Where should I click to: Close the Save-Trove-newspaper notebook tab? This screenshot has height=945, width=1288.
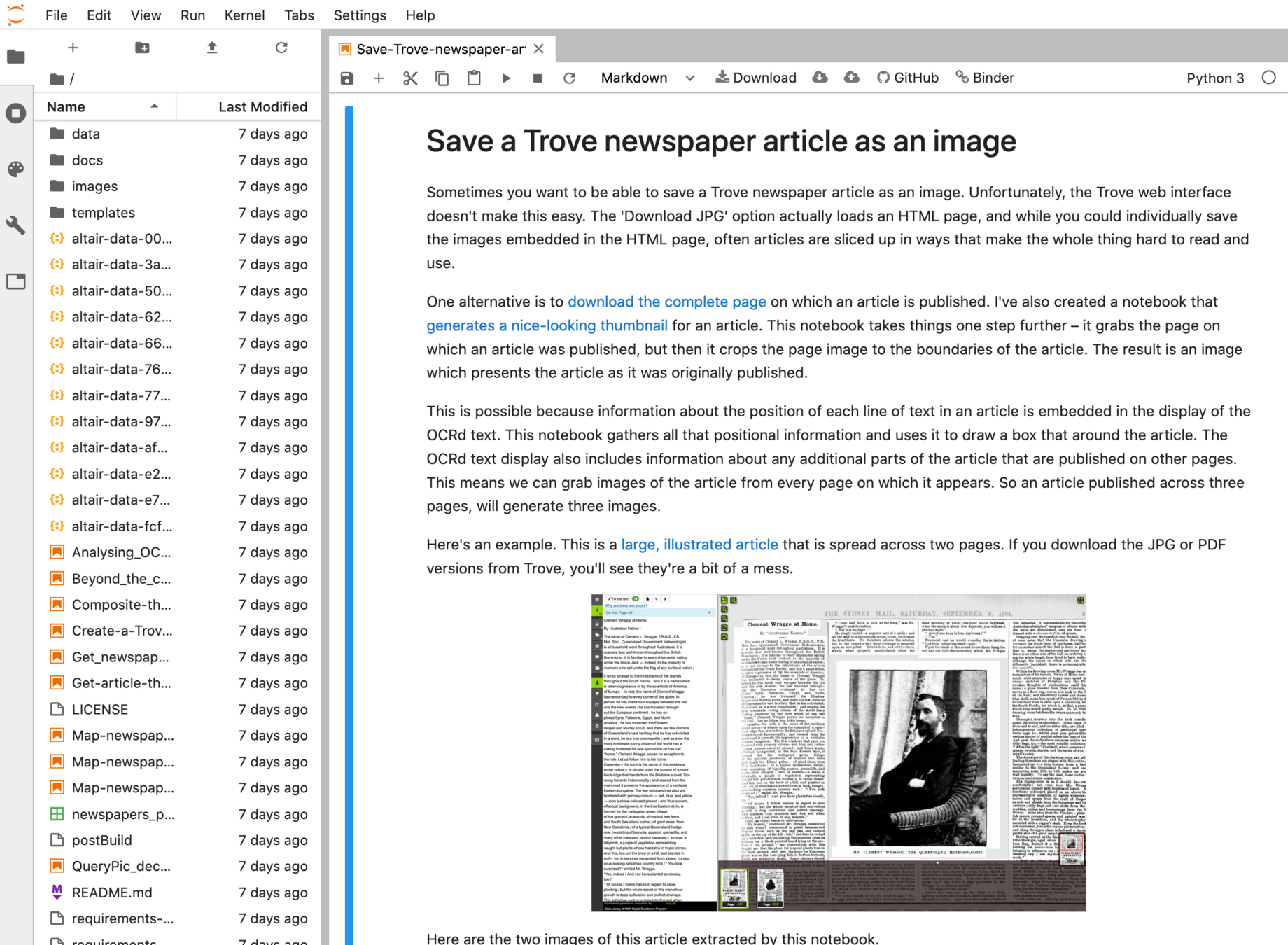click(x=538, y=49)
